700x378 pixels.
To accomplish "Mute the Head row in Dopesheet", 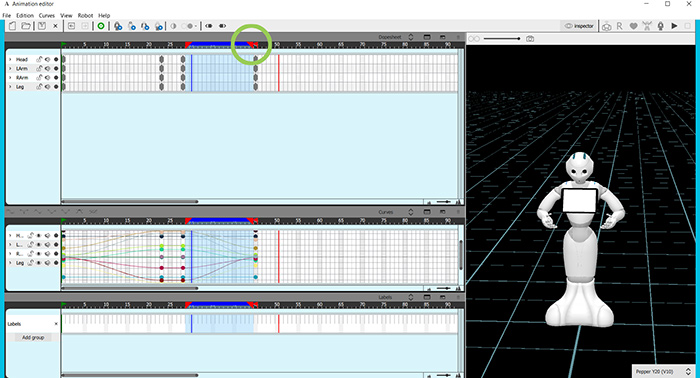I will (47, 59).
